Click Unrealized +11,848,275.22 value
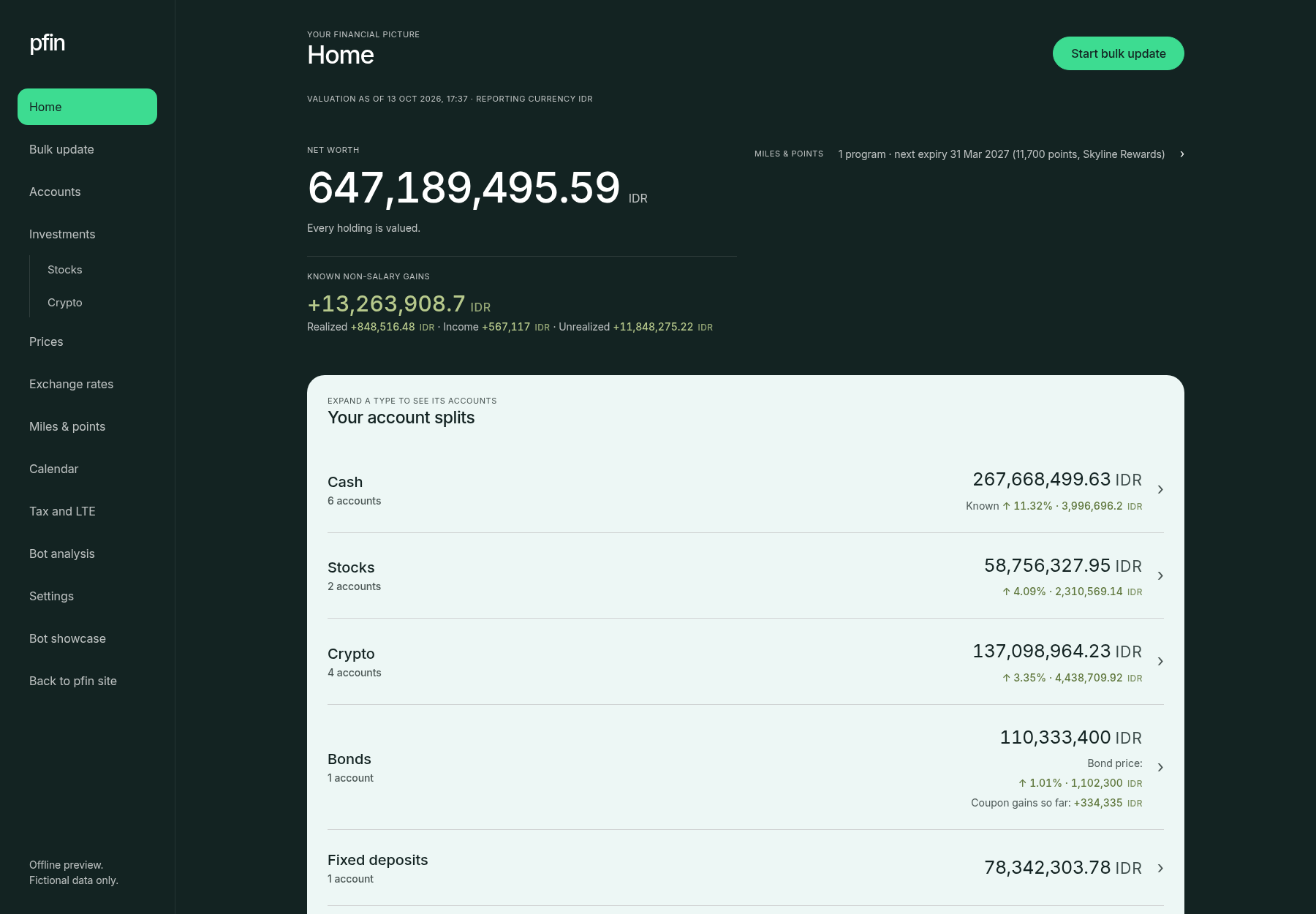 pyautogui.click(x=653, y=327)
